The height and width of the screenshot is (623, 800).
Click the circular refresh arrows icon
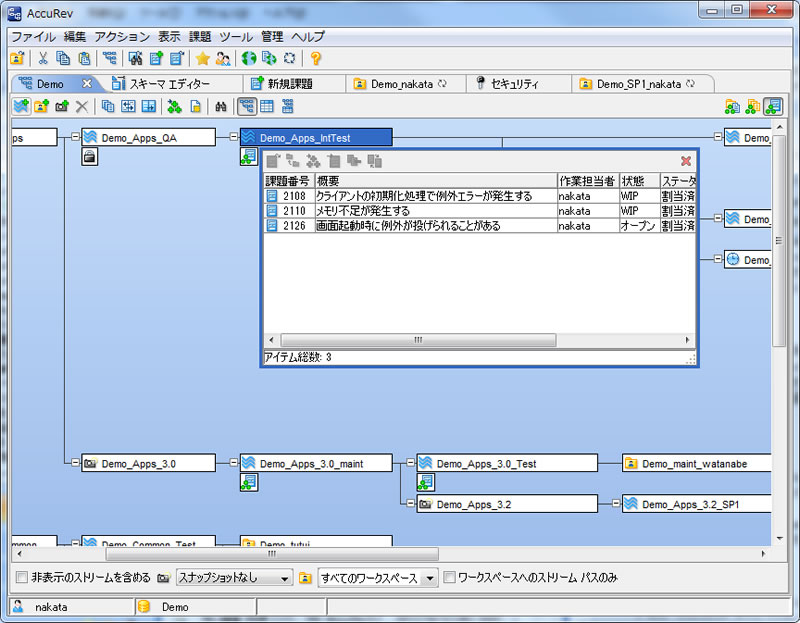point(289,58)
